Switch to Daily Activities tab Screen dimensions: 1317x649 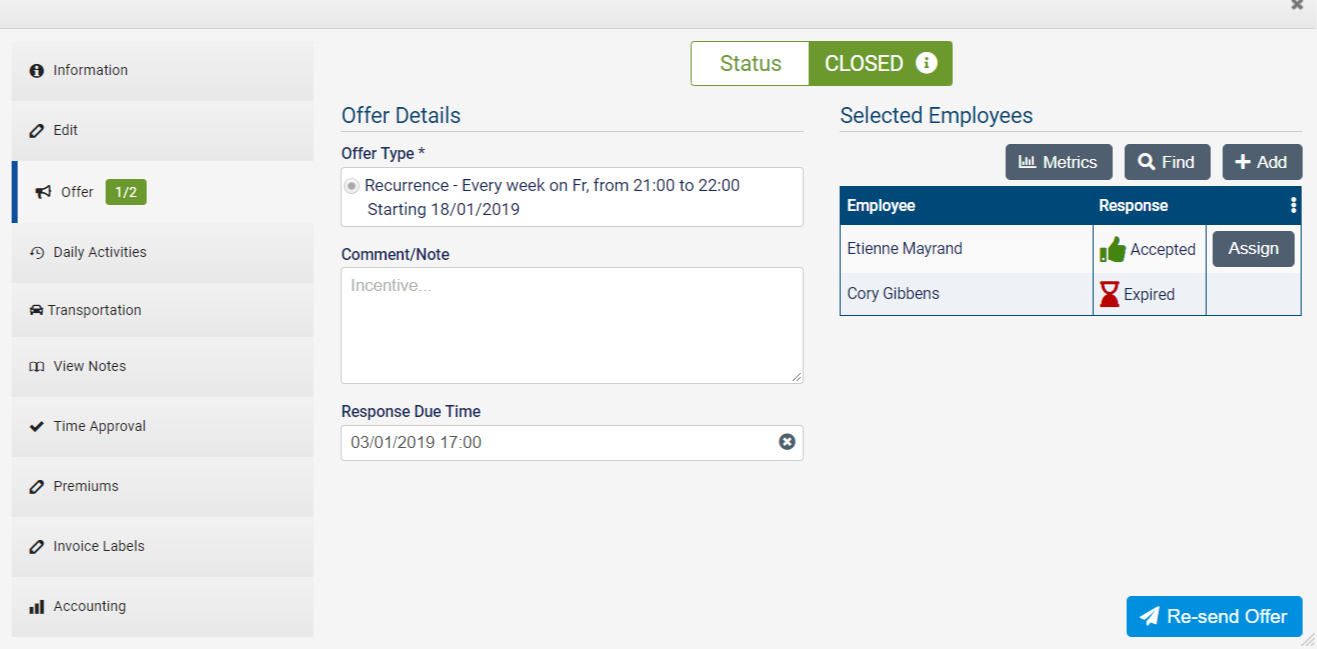click(x=99, y=252)
